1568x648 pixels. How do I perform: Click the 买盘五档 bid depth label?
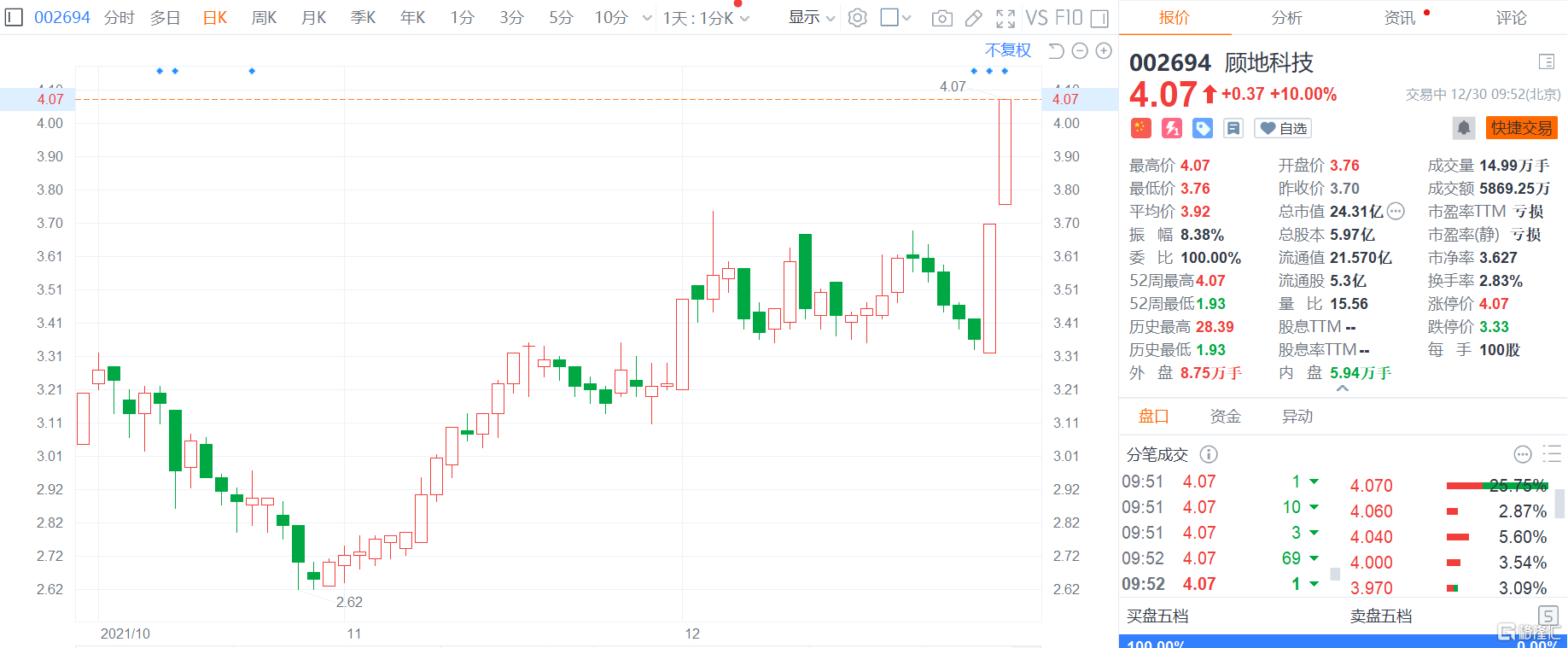(x=1157, y=616)
